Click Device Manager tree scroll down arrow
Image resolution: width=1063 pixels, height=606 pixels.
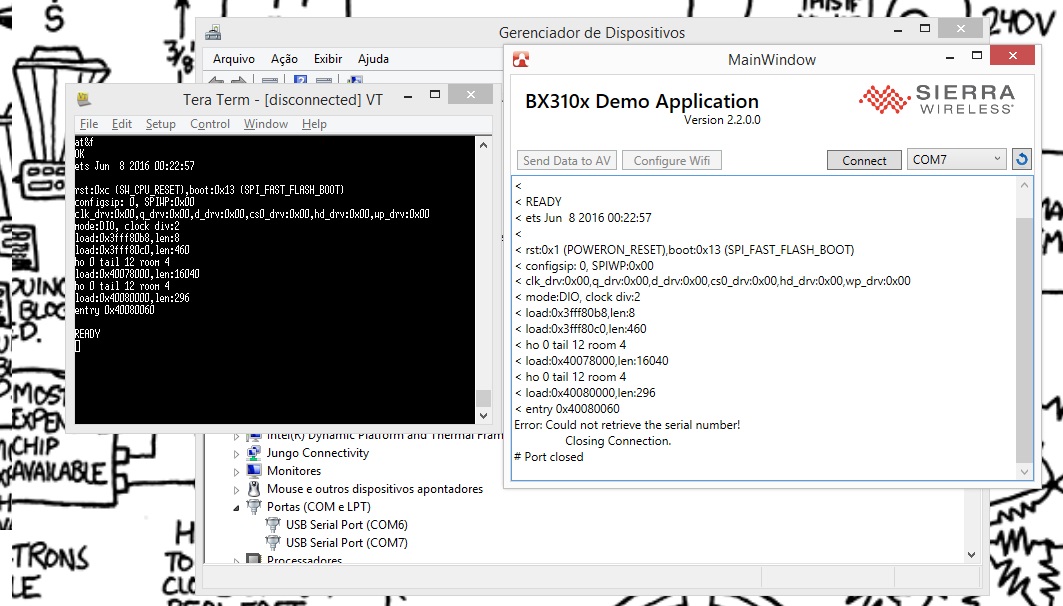pyautogui.click(x=971, y=554)
